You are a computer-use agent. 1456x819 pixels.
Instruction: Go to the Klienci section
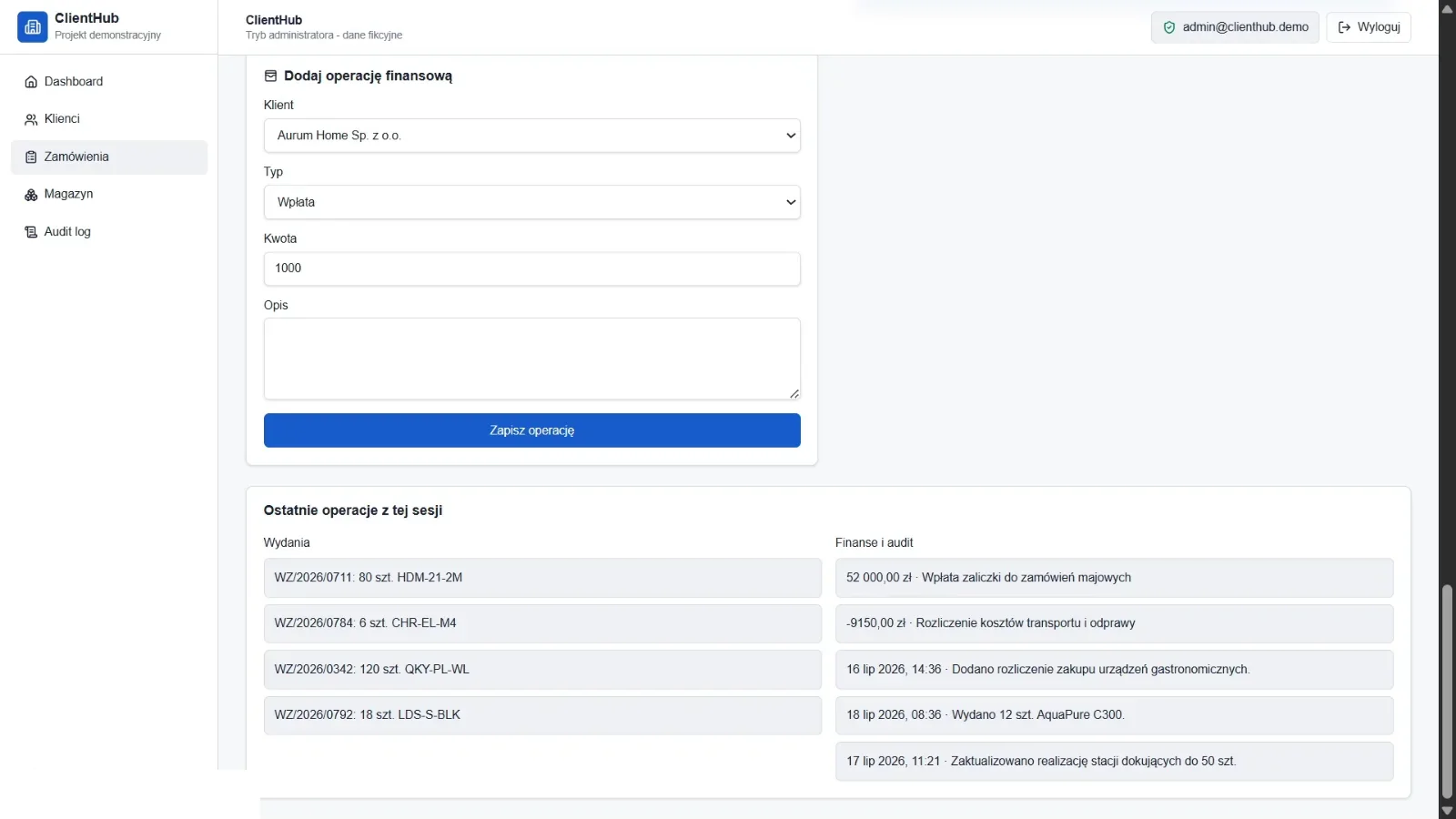(x=109, y=119)
